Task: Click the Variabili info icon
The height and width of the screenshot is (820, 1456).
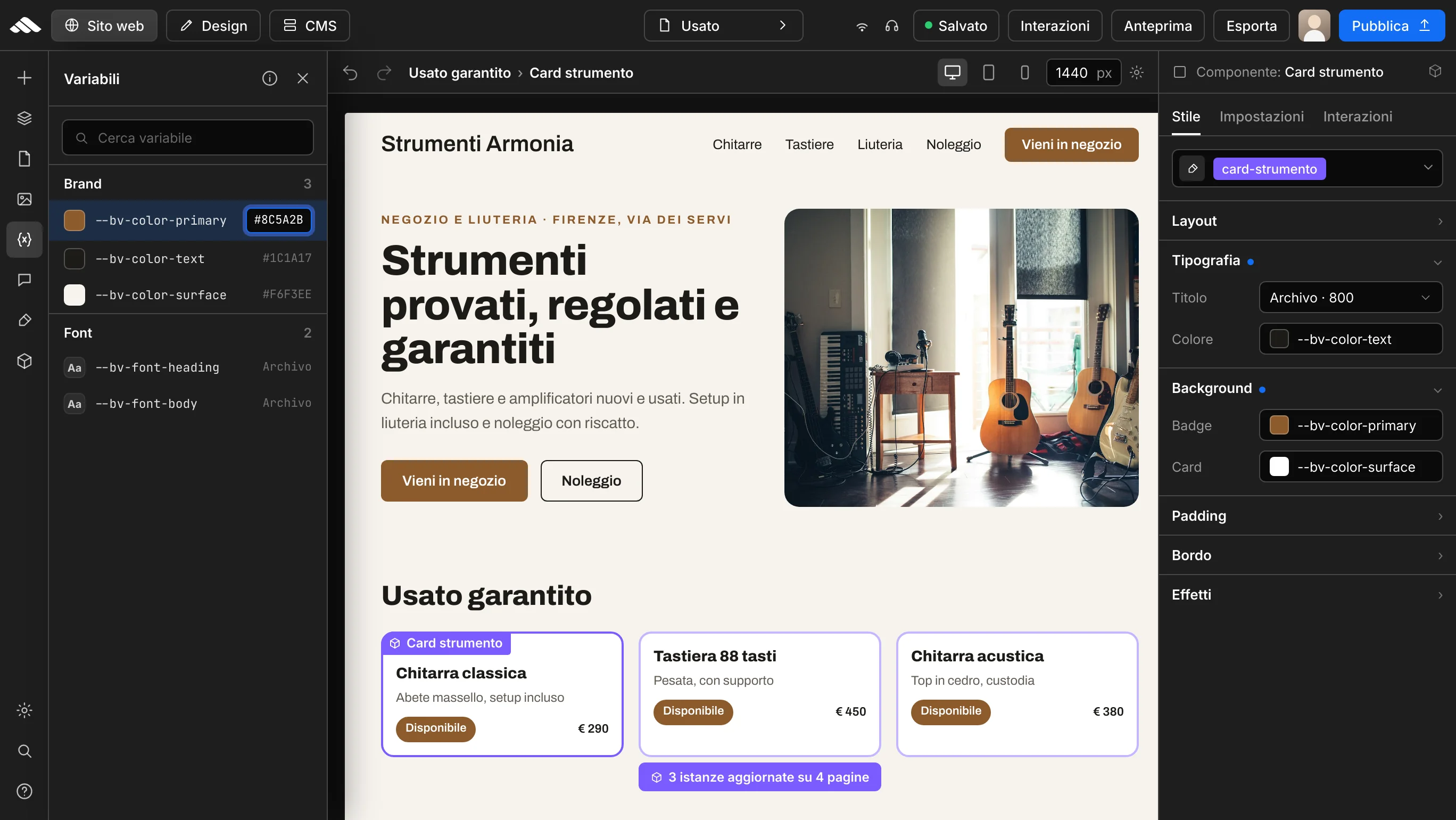Action: click(x=270, y=79)
